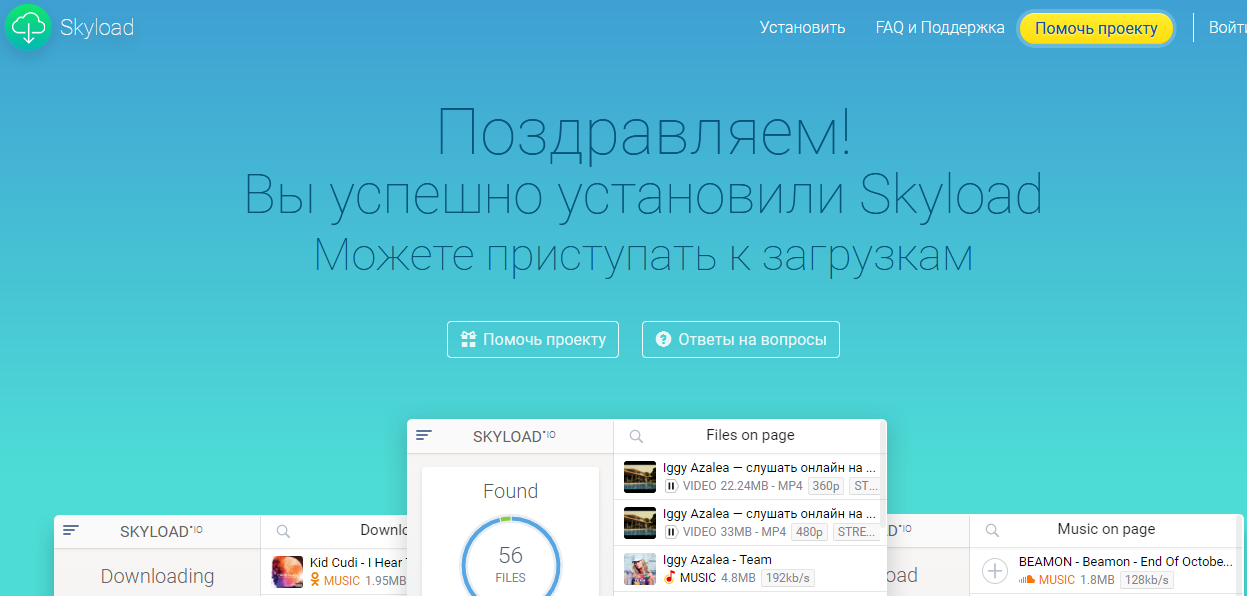Click the Iggy Azalea - Team title
1247x596 pixels.
pyautogui.click(x=717, y=560)
